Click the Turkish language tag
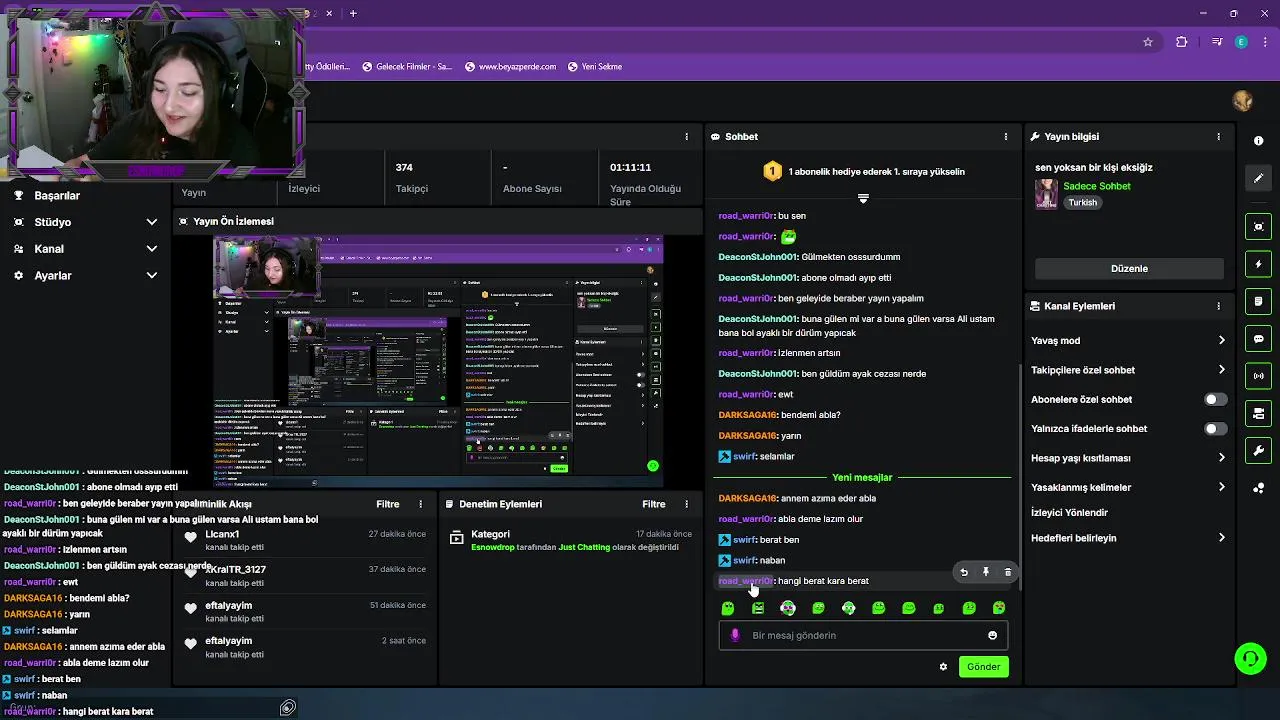 [1082, 203]
